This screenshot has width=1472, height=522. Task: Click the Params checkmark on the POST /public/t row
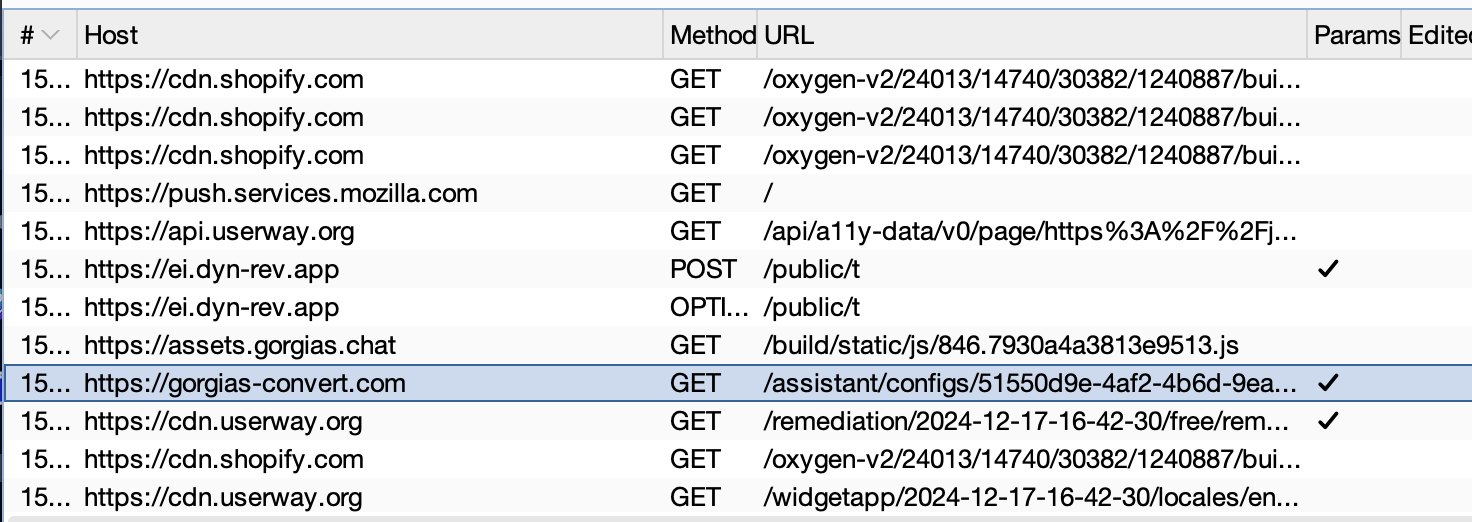(1327, 270)
